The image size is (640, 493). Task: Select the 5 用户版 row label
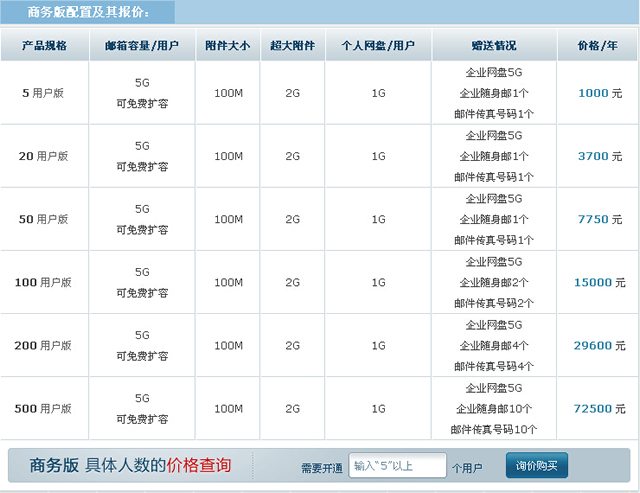pos(43,93)
